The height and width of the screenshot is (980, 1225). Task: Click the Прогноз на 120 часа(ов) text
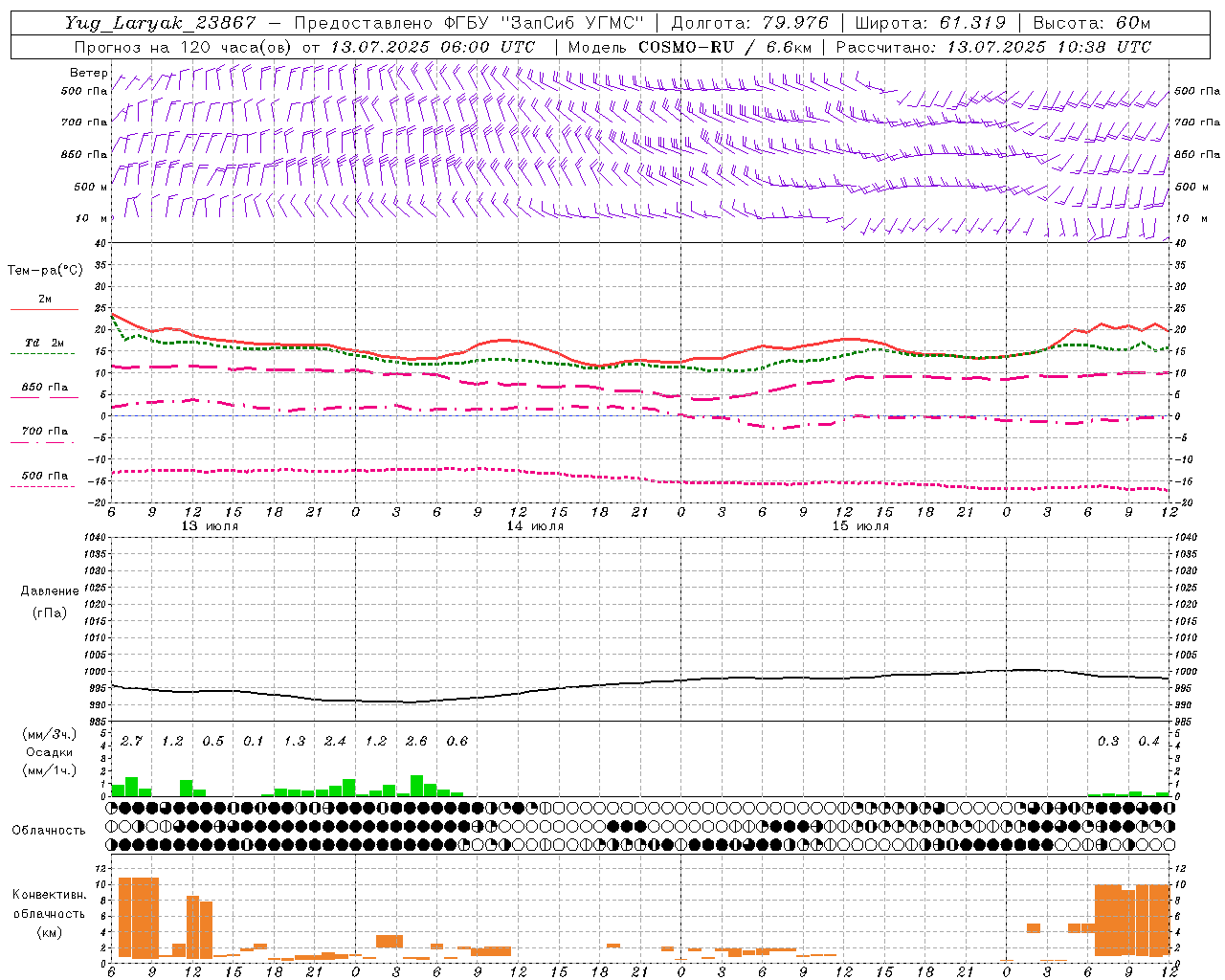tap(185, 47)
